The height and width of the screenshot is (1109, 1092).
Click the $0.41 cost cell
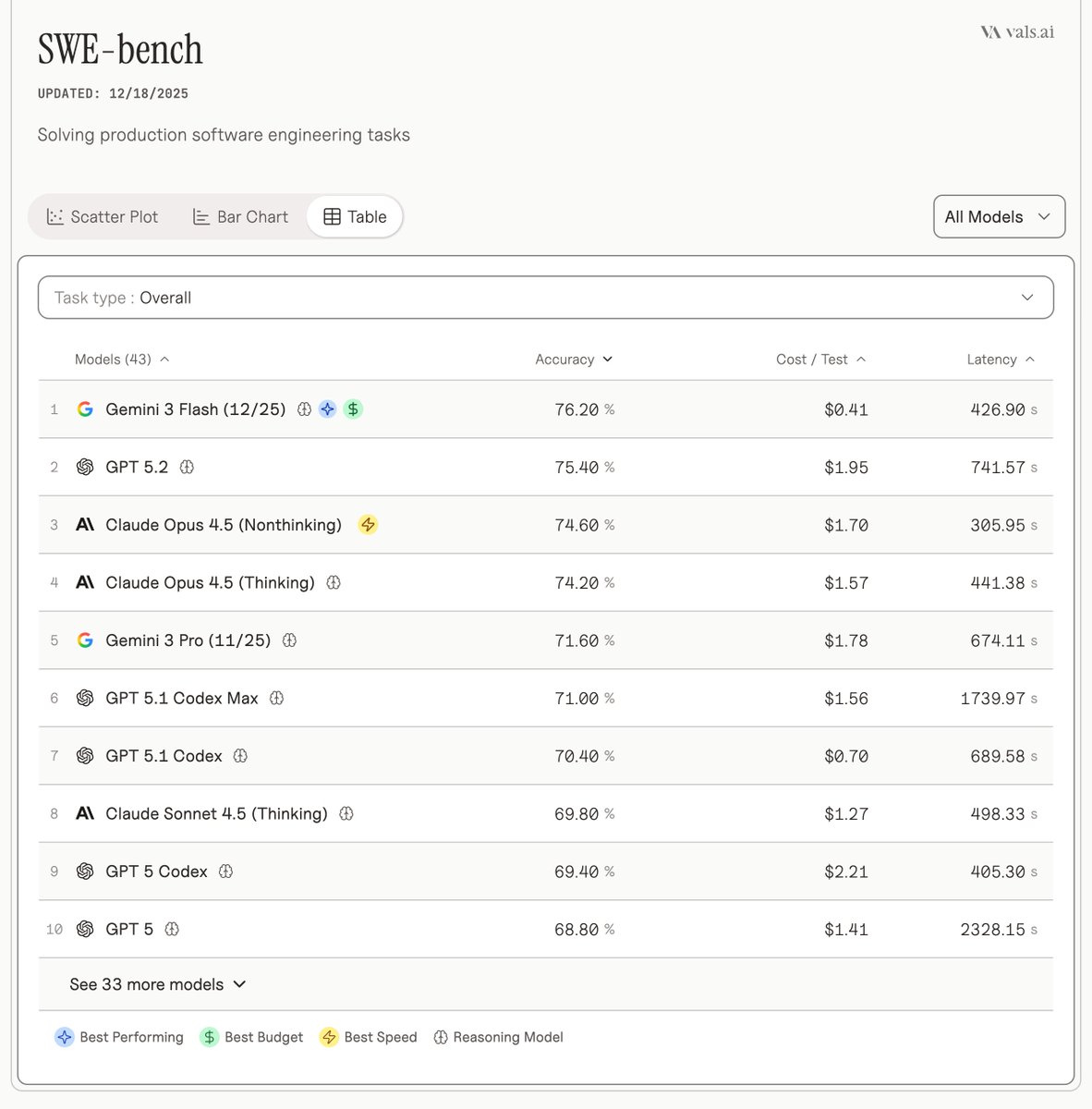click(x=846, y=409)
